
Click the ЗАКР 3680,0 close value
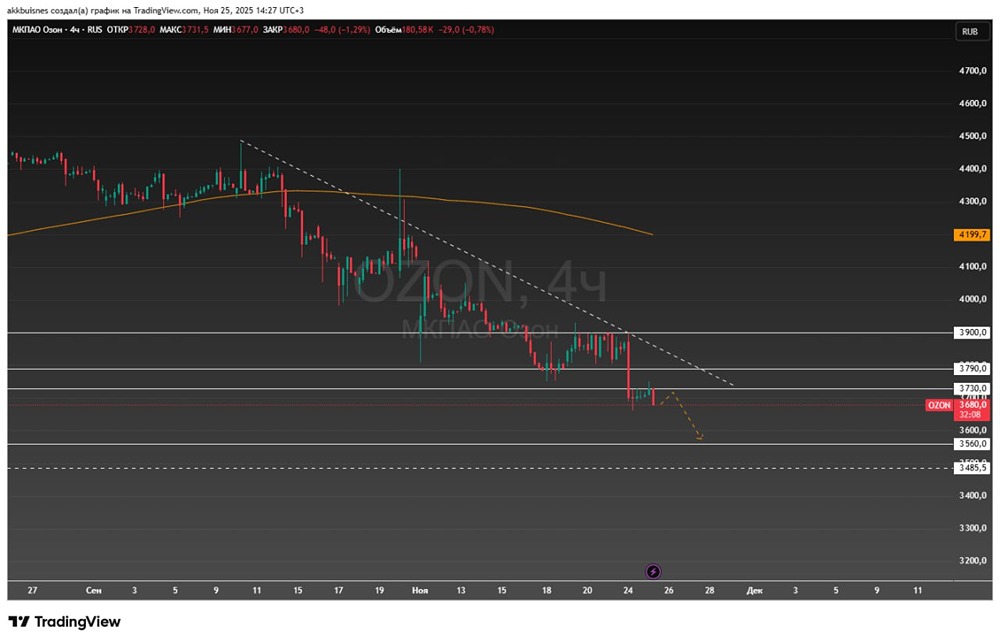click(x=286, y=30)
